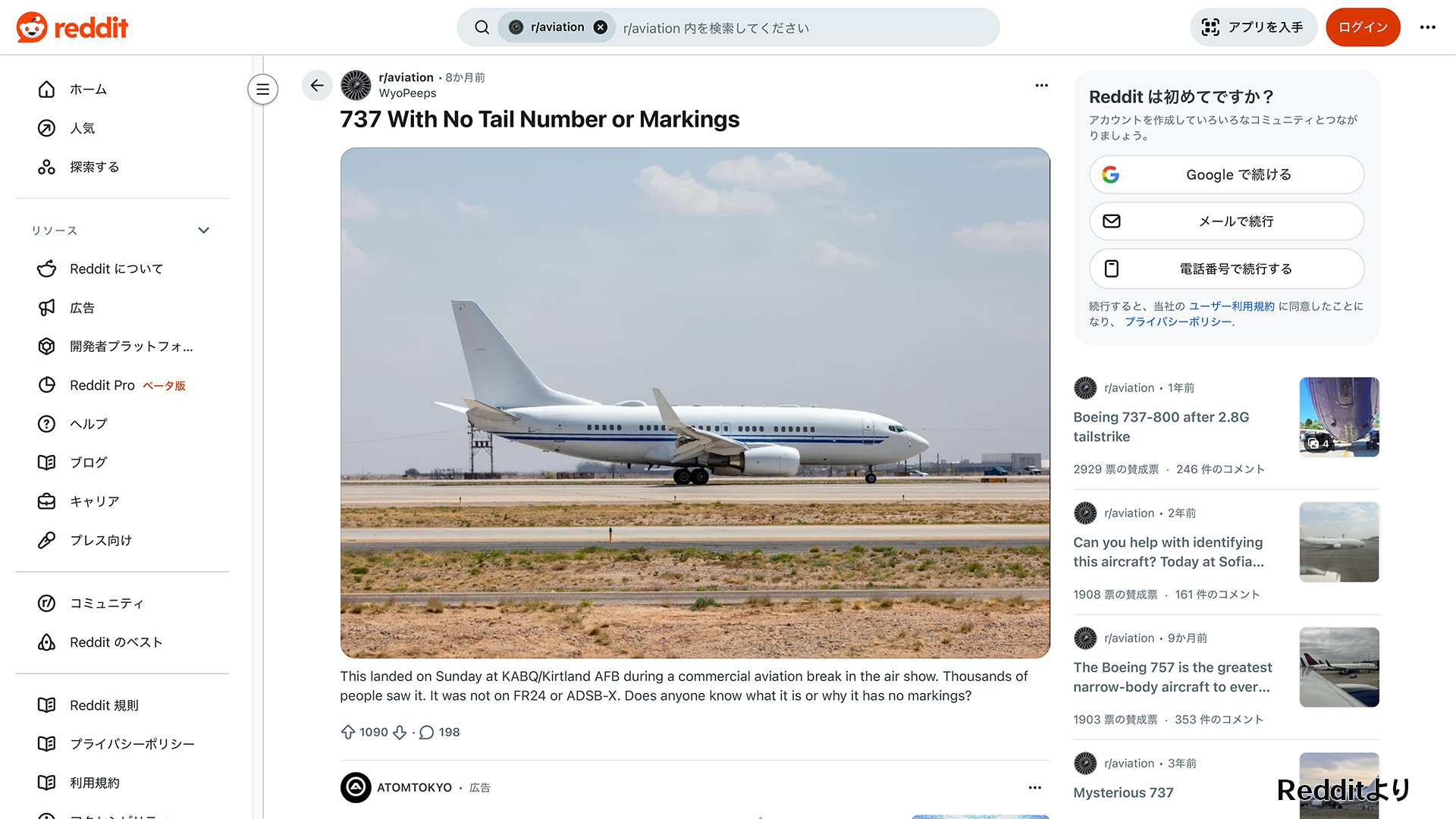Click the 探索する compass icon

(x=47, y=167)
